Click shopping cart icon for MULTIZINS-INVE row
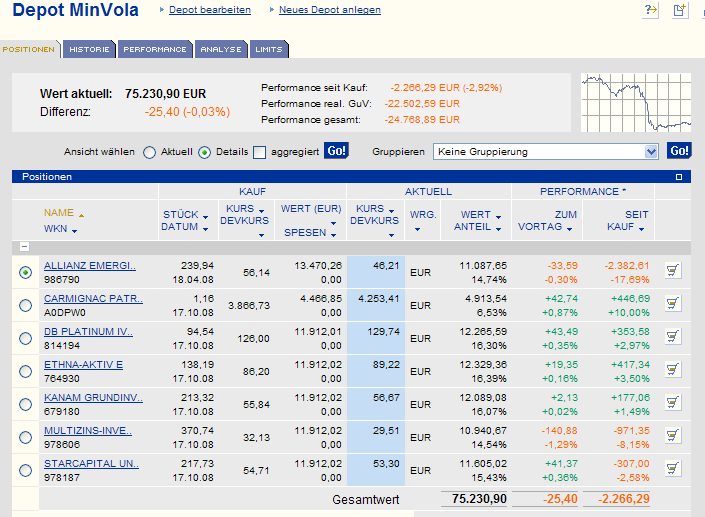Viewport: 705px width, 517px height. 673,436
